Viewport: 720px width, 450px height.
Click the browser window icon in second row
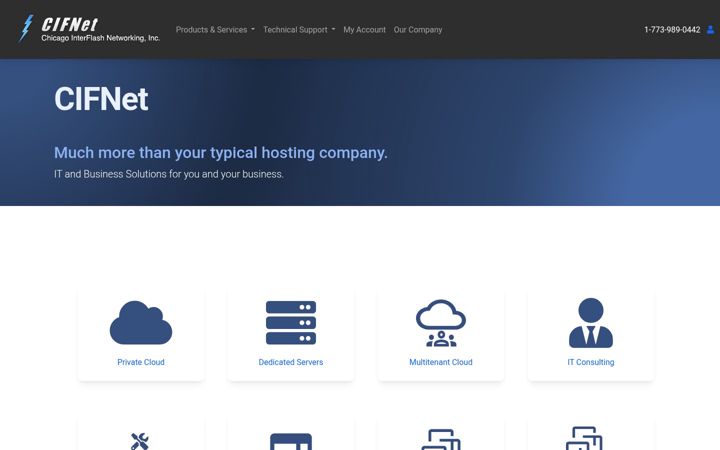291,441
